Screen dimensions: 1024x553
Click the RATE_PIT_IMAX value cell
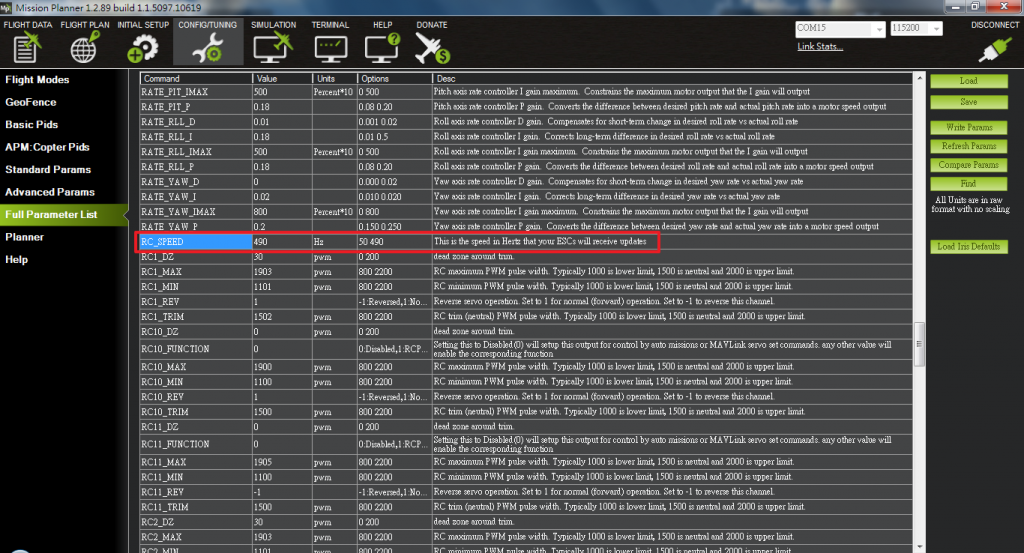click(282, 92)
